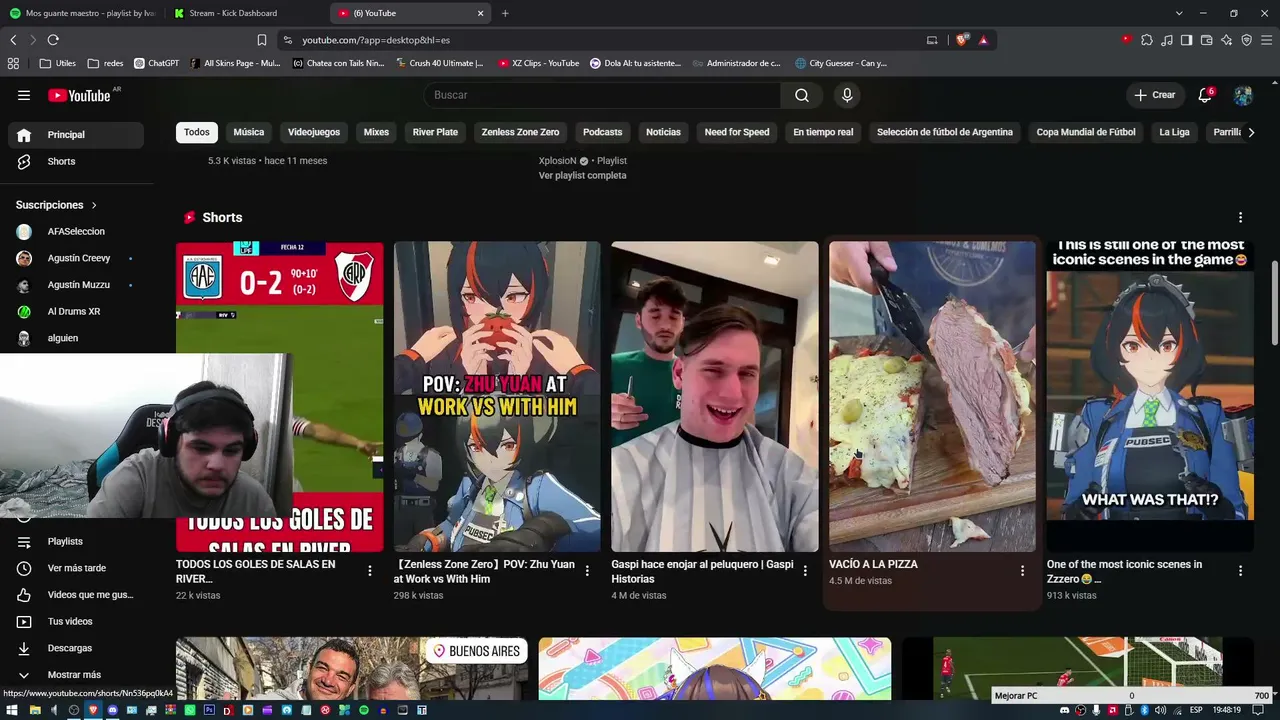Open Descargas in the sidebar
1280x720 pixels.
click(x=76, y=648)
